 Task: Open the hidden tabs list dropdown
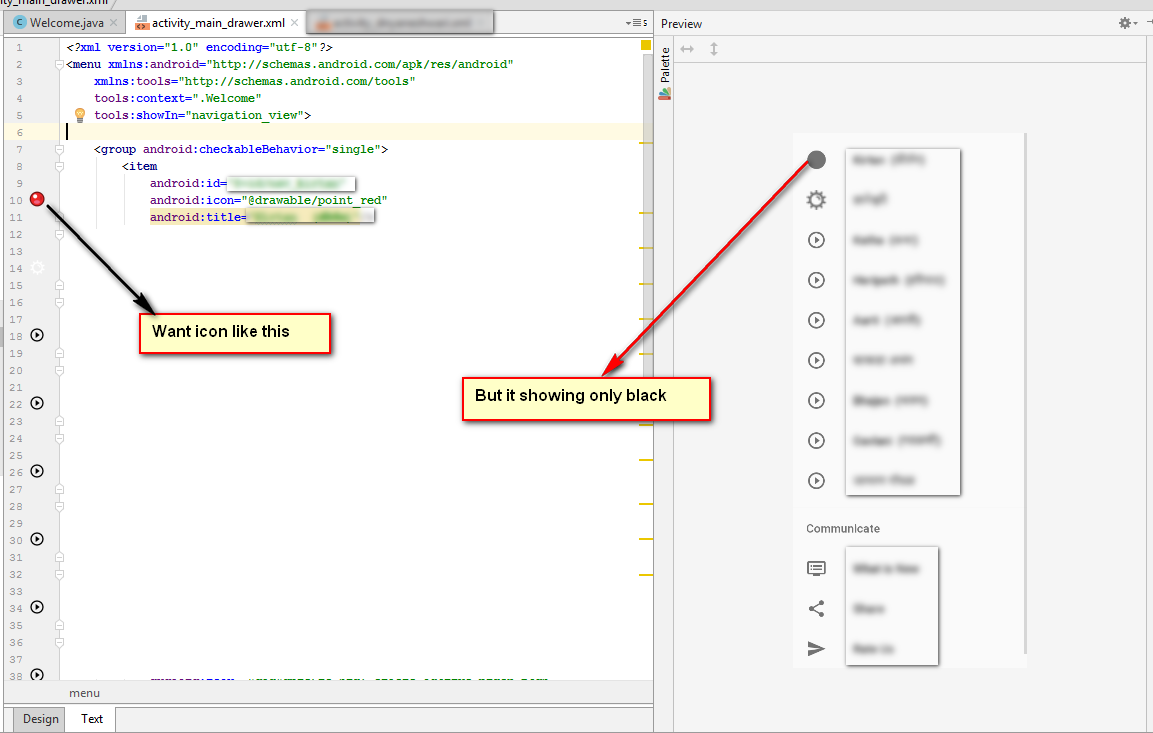tap(635, 22)
